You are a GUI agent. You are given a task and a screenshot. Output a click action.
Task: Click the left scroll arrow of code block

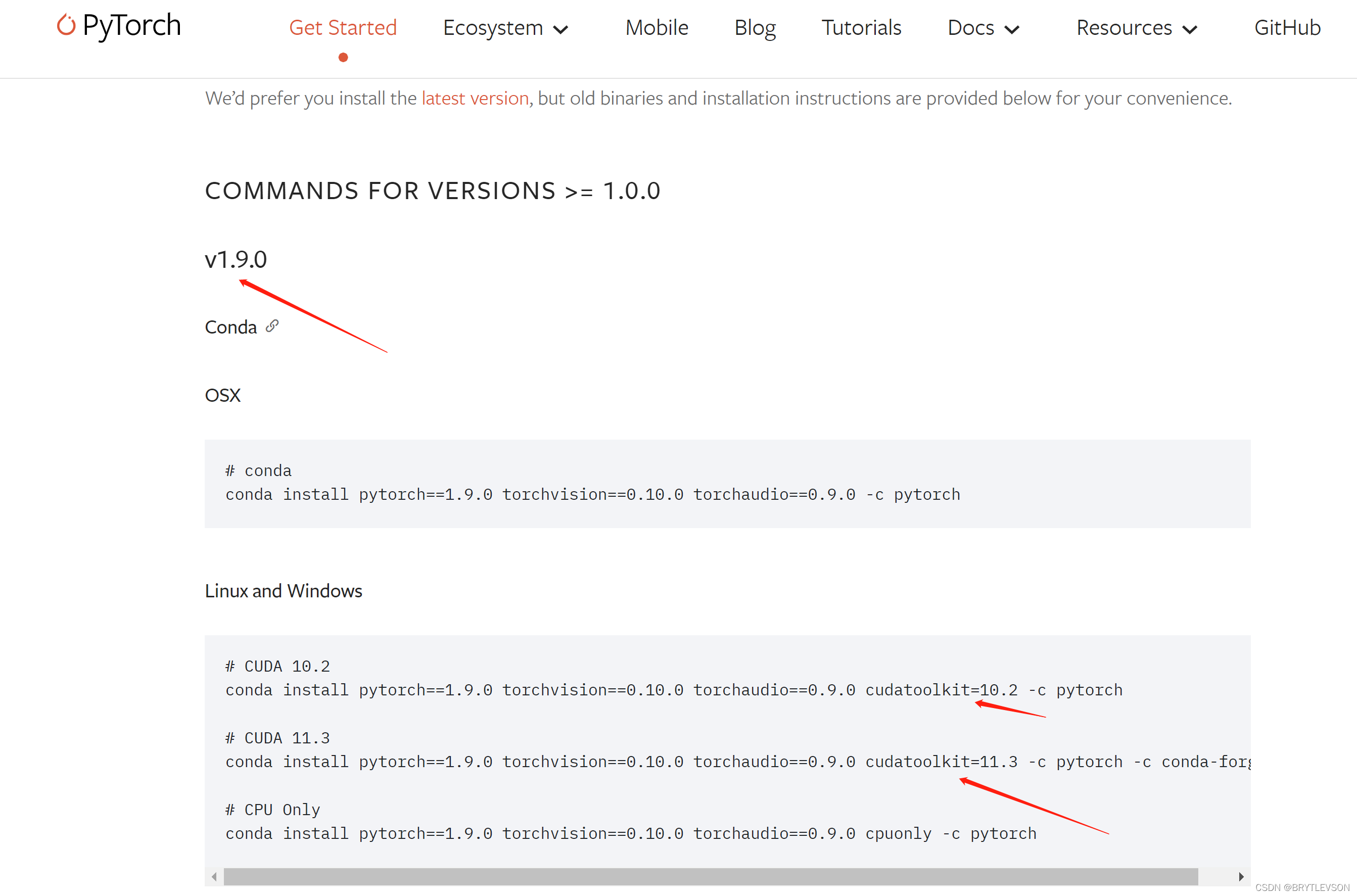tap(214, 877)
